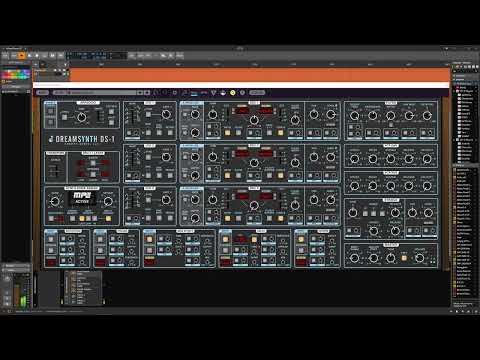Click the next preset arrow in plugin toolbar
Image resolution: width=480 pixels, height=360 pixels.
[x=147, y=93]
